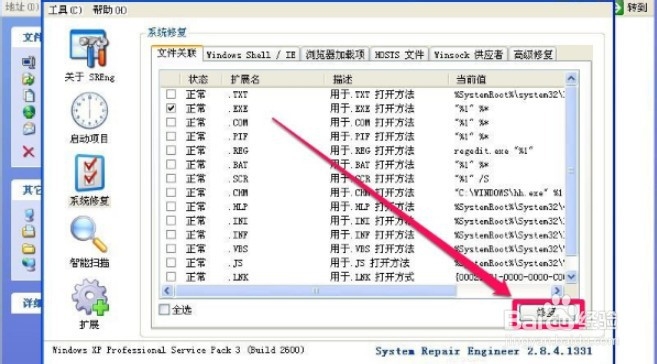The image size is (657, 364).
Task: Select the '"%1" /S' value cell
Action: (472, 178)
